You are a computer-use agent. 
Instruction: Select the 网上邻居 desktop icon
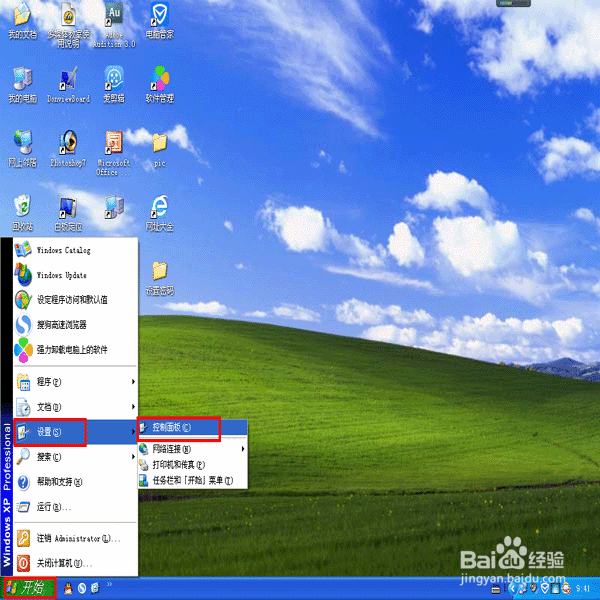[23, 149]
